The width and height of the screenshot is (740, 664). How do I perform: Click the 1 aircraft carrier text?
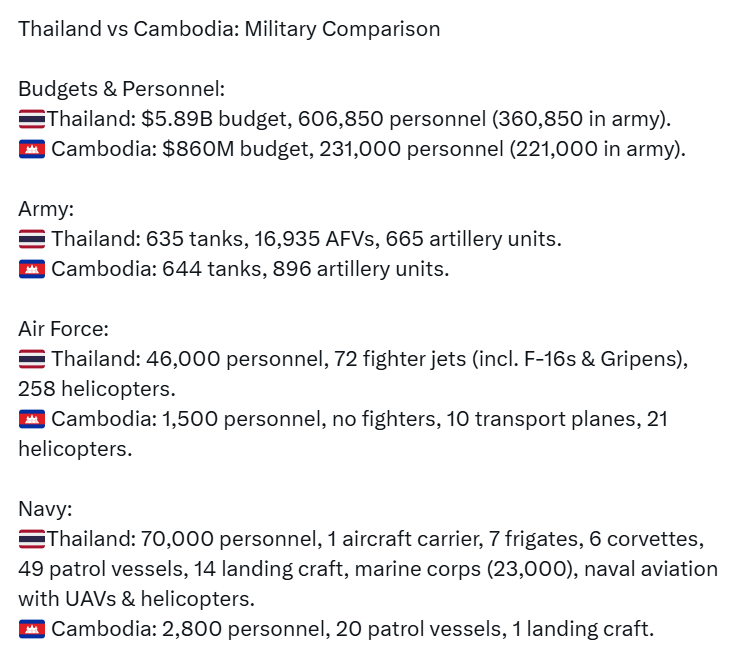pos(405,539)
